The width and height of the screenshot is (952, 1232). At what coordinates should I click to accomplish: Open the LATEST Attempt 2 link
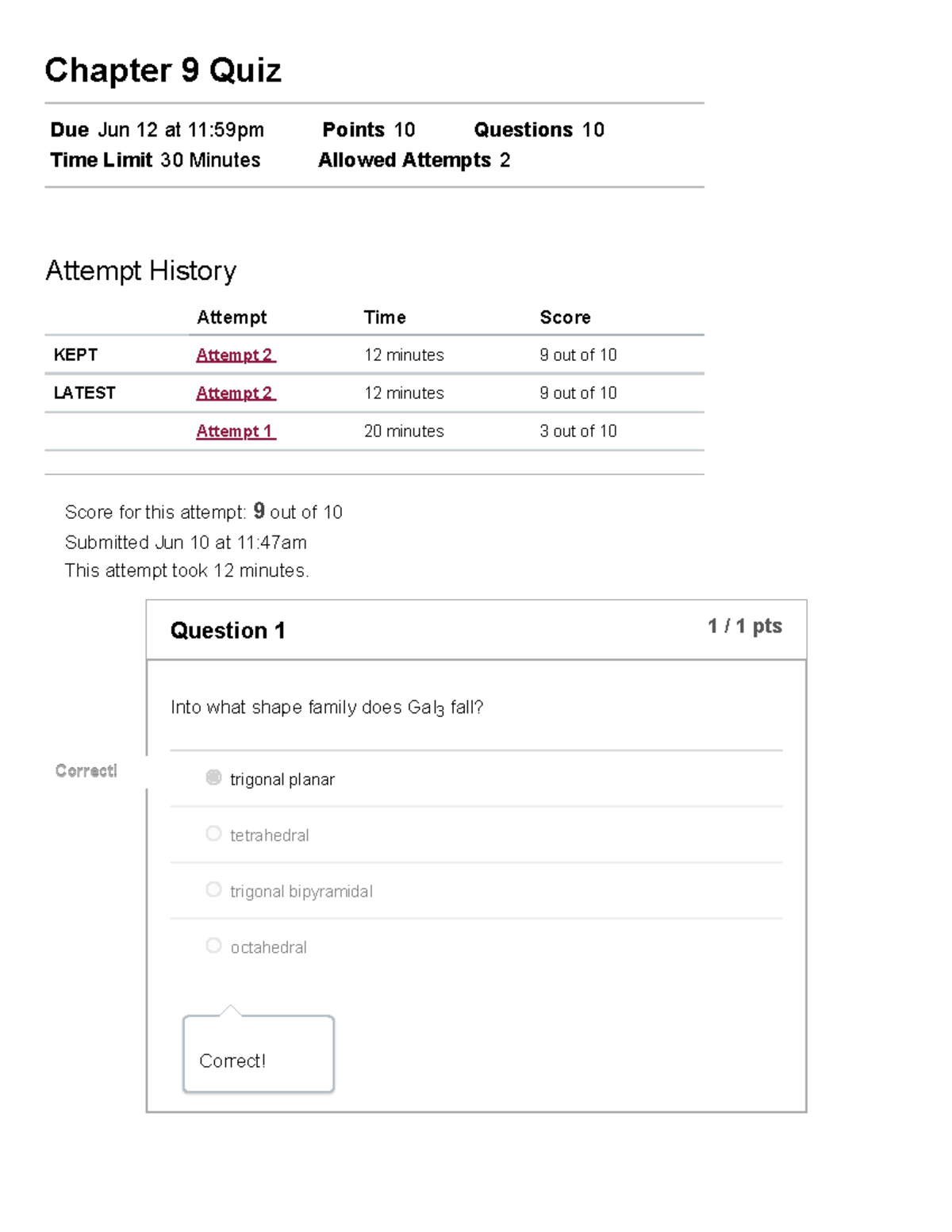click(x=235, y=393)
